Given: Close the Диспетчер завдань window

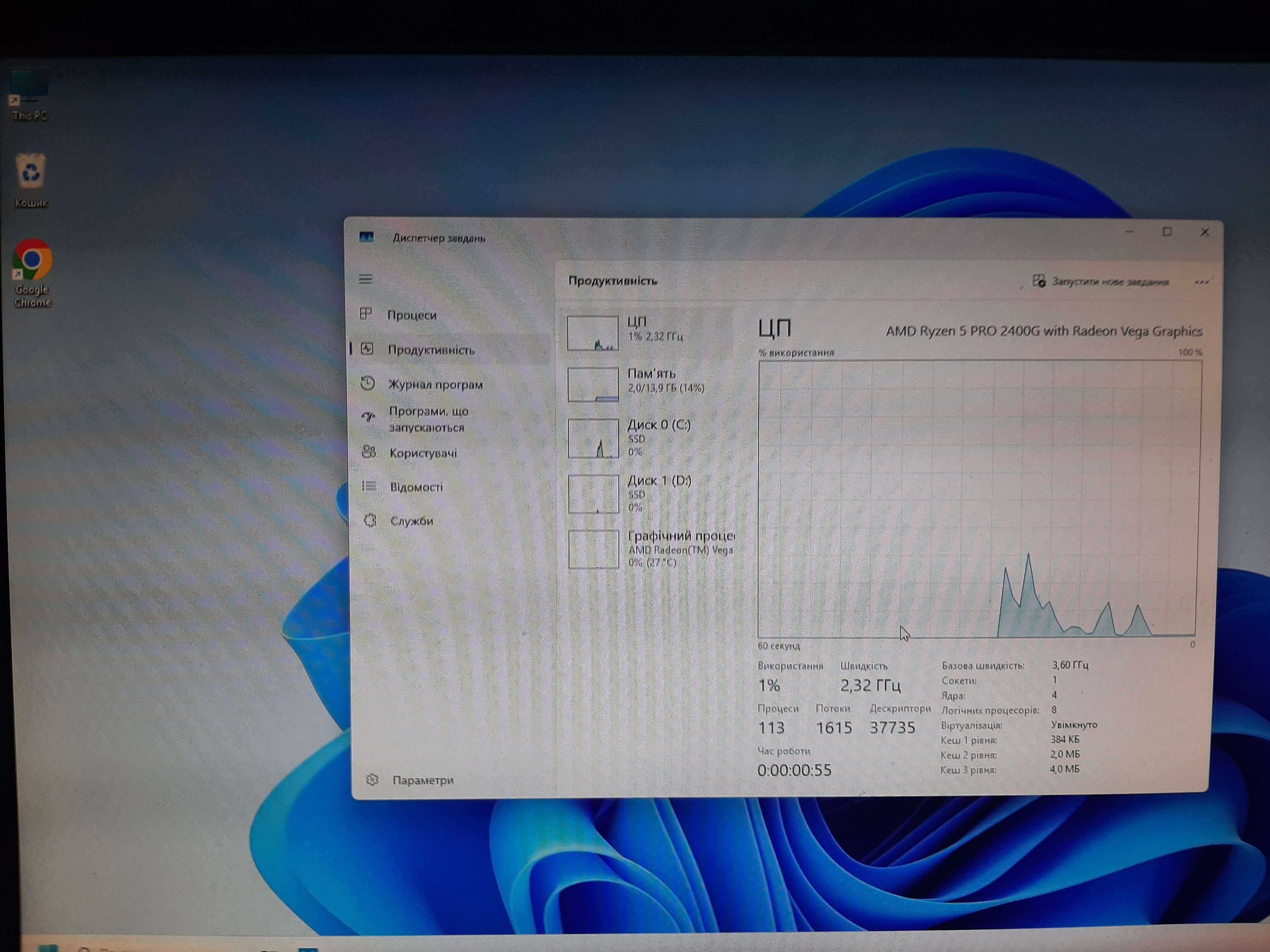Looking at the screenshot, I should (x=1205, y=232).
